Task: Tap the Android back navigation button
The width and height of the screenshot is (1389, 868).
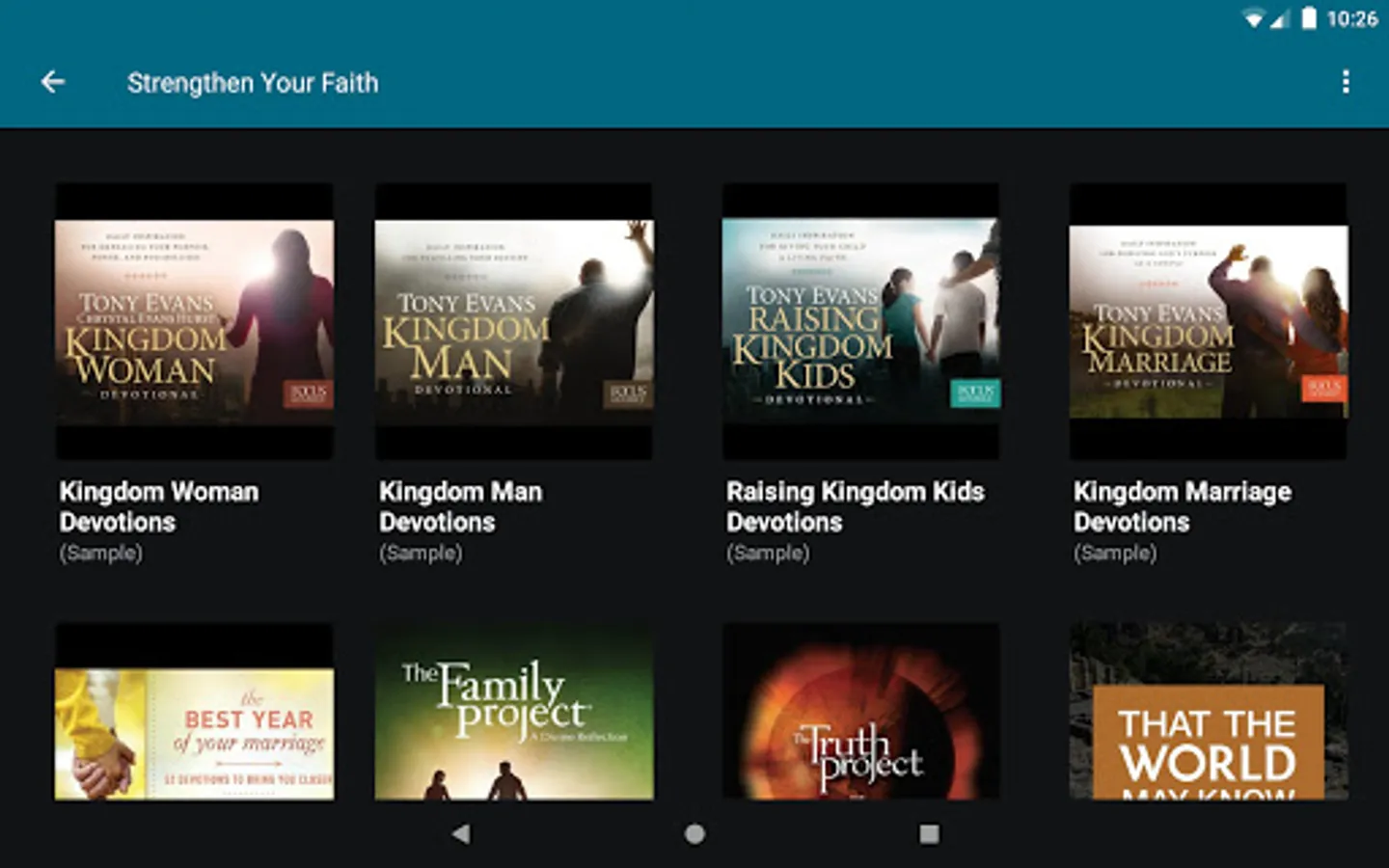Action: 461,833
